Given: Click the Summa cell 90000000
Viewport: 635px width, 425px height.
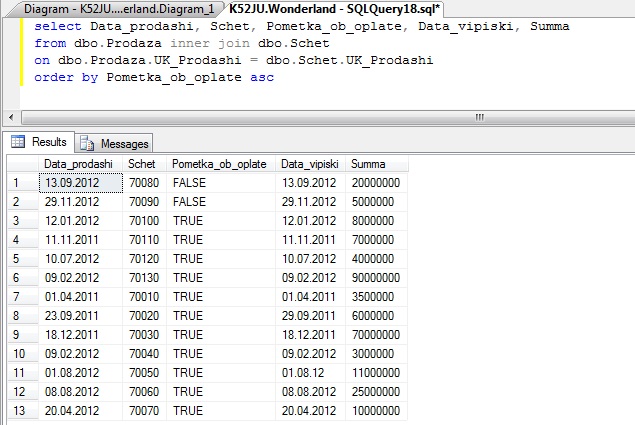Looking at the screenshot, I should [377, 278].
